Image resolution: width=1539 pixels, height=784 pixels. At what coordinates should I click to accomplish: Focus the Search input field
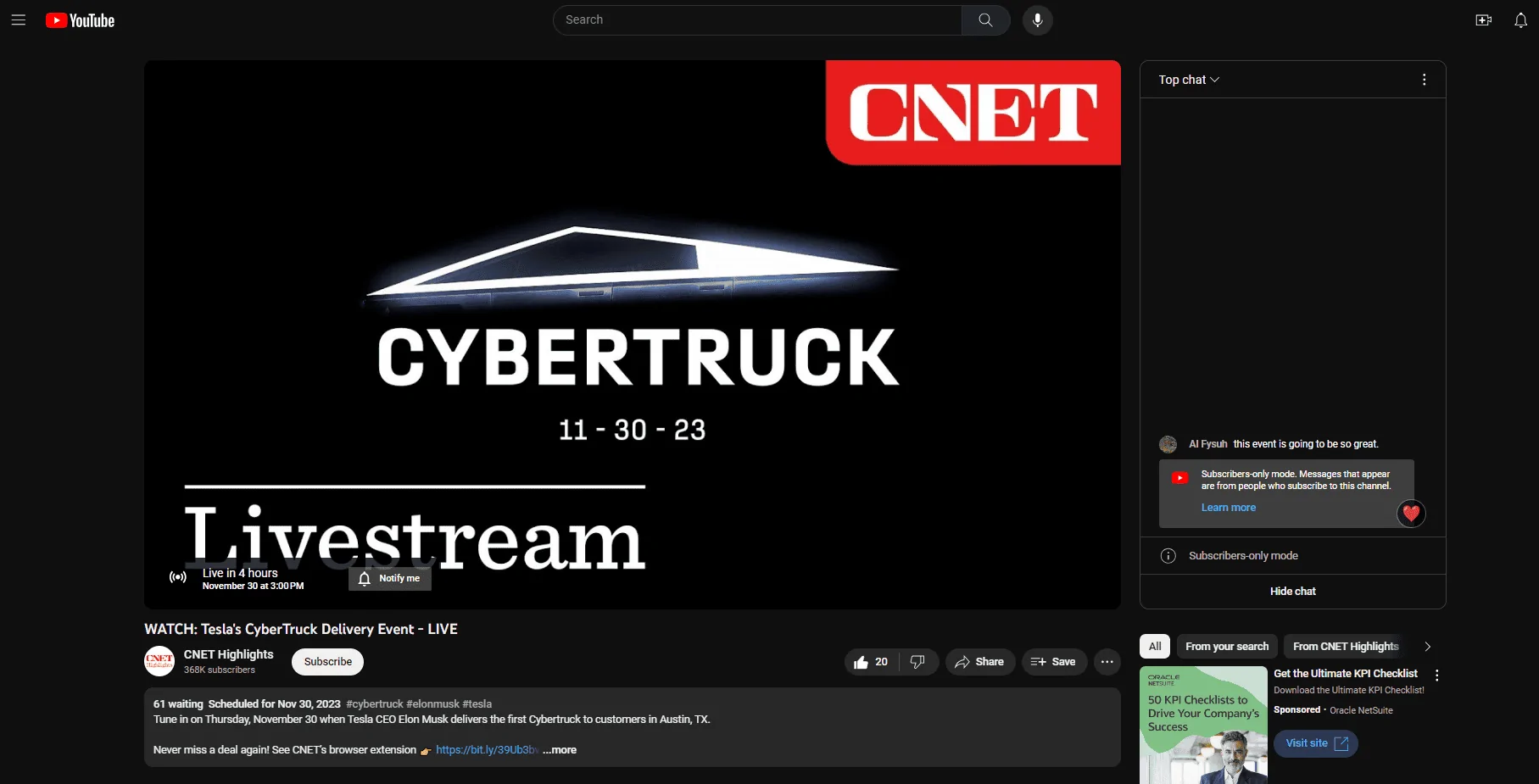(757, 20)
